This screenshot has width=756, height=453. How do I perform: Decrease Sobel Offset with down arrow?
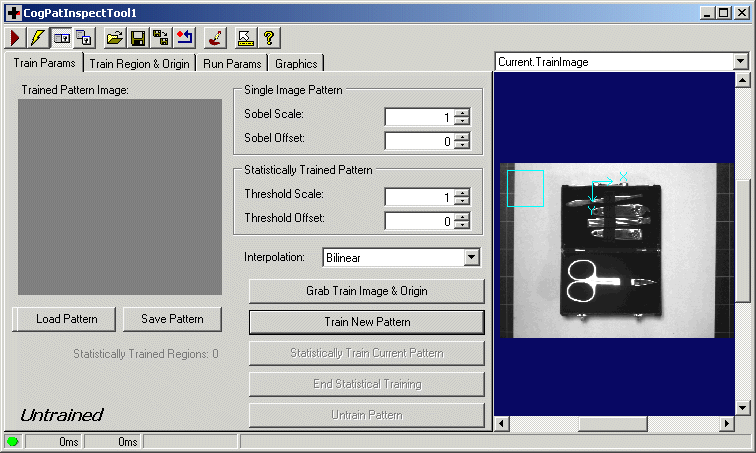click(462, 145)
